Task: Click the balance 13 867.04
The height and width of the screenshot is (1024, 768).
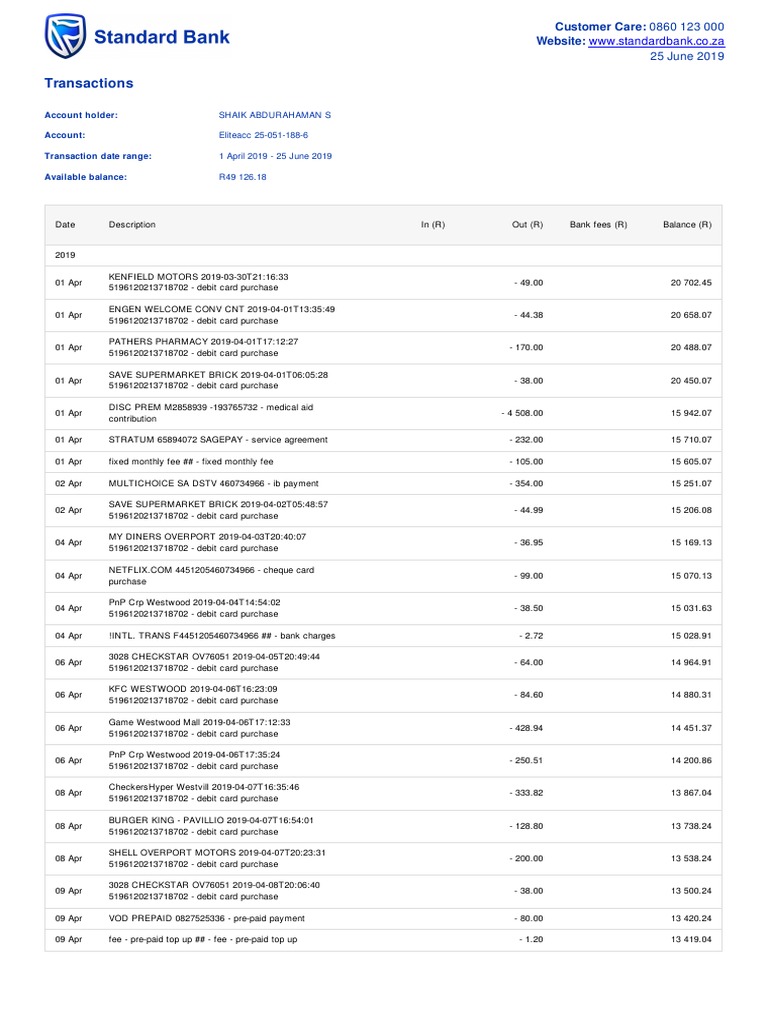Action: click(691, 793)
